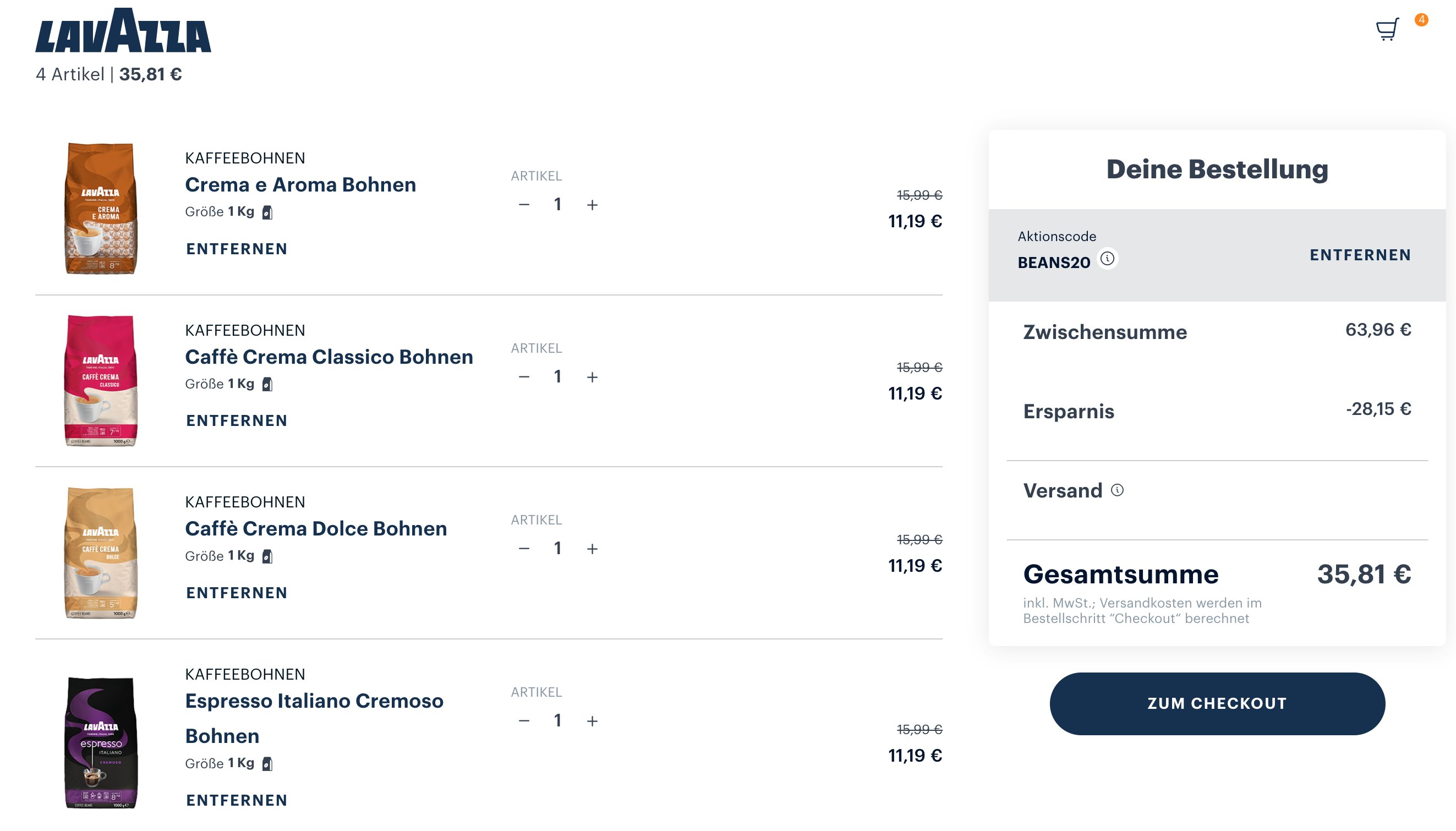Decrease quantity of Espresso Italiano Cremoso Bohnen

524,721
